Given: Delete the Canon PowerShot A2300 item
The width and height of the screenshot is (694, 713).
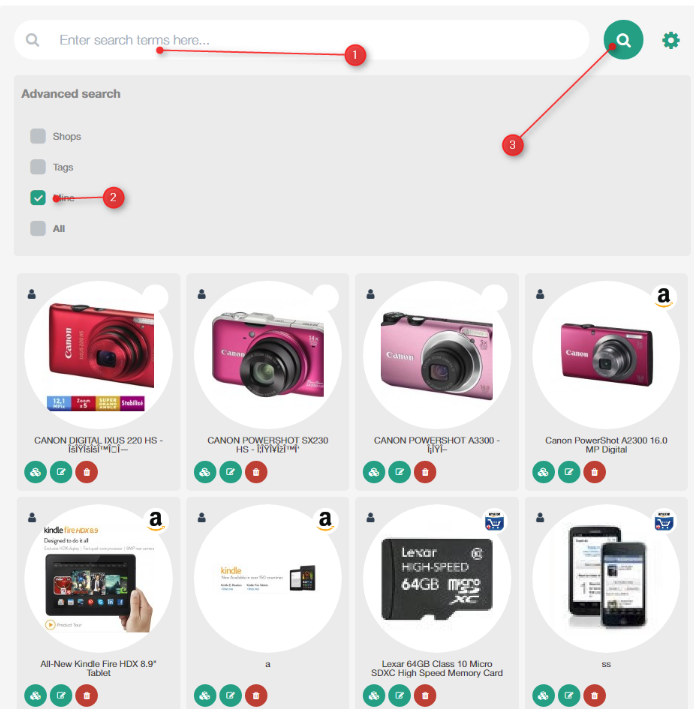Looking at the screenshot, I should 594,472.
